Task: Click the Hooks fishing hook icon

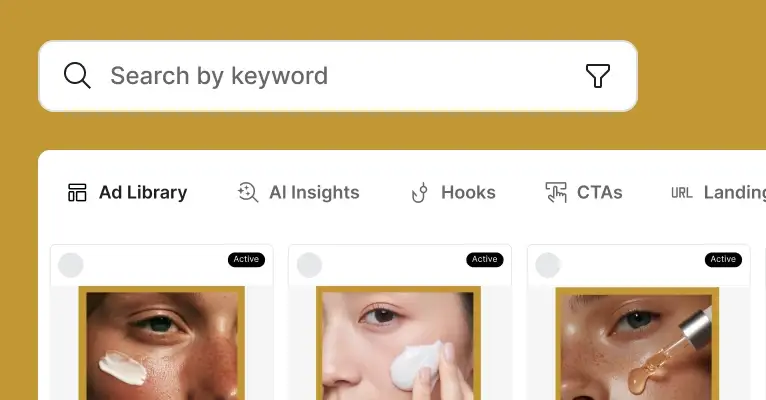Action: (420, 192)
